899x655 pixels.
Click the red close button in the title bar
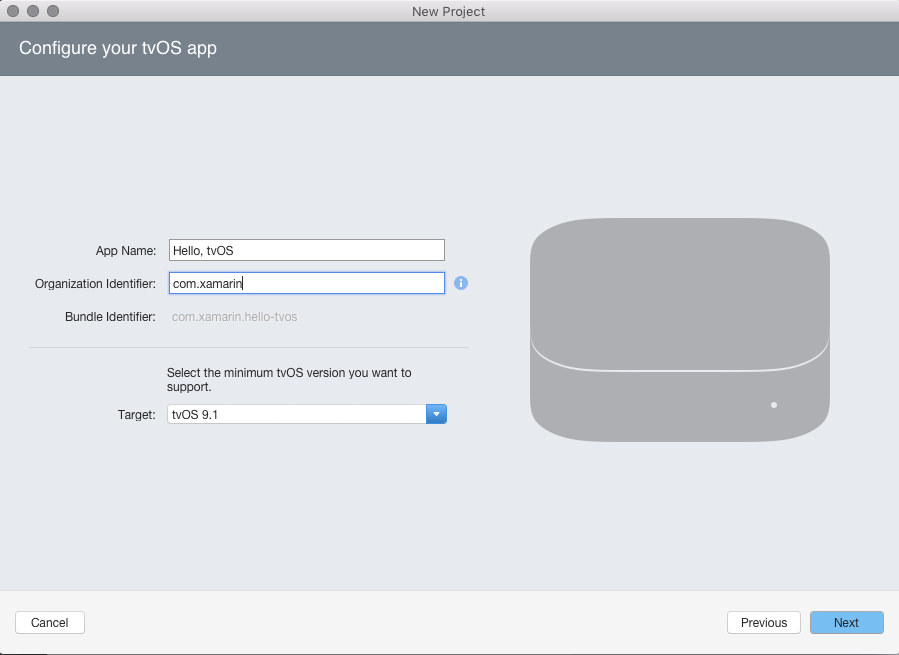point(12,11)
